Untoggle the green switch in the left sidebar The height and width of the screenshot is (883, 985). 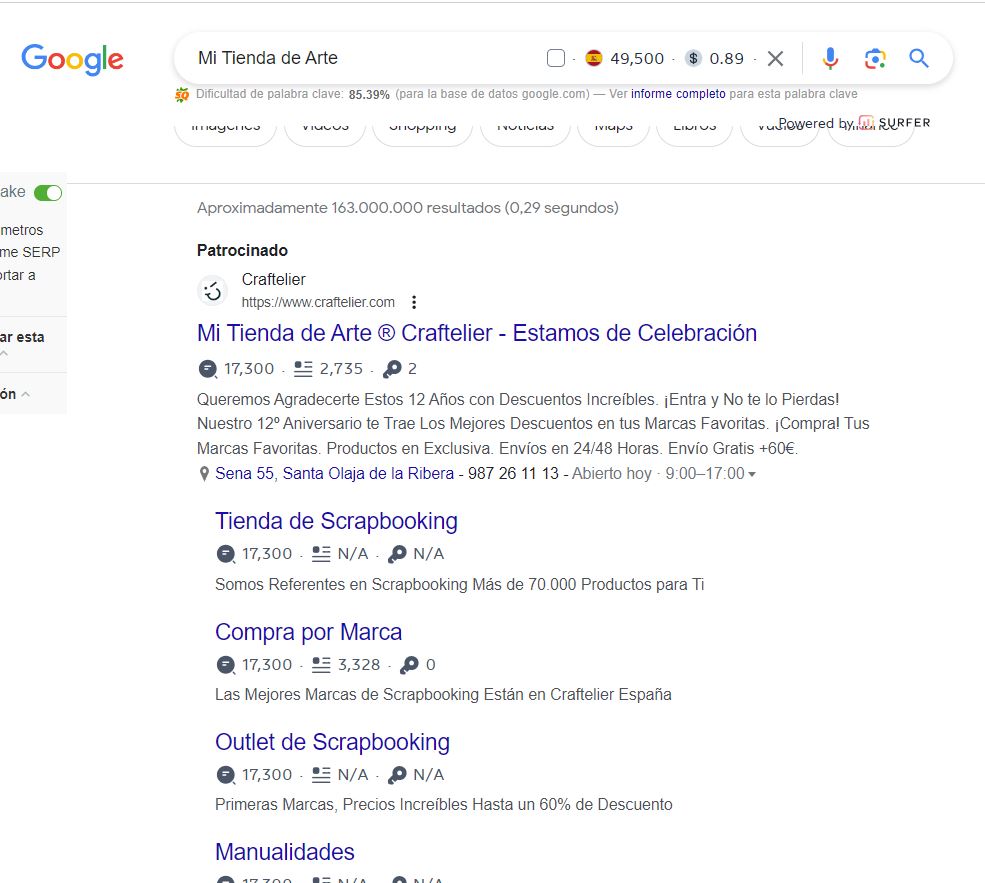pos(49,192)
